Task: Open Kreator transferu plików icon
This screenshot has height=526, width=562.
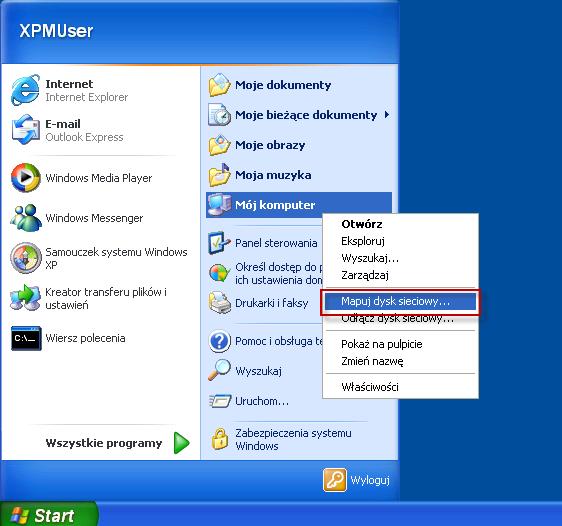Action: [x=25, y=297]
